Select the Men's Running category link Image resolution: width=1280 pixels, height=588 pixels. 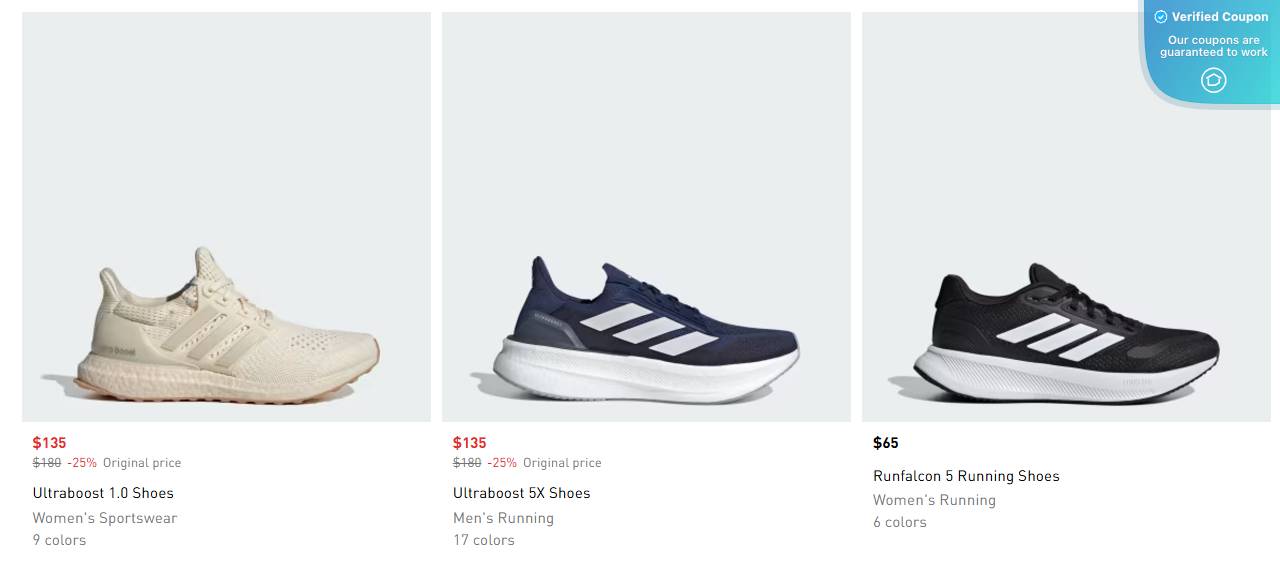503,517
